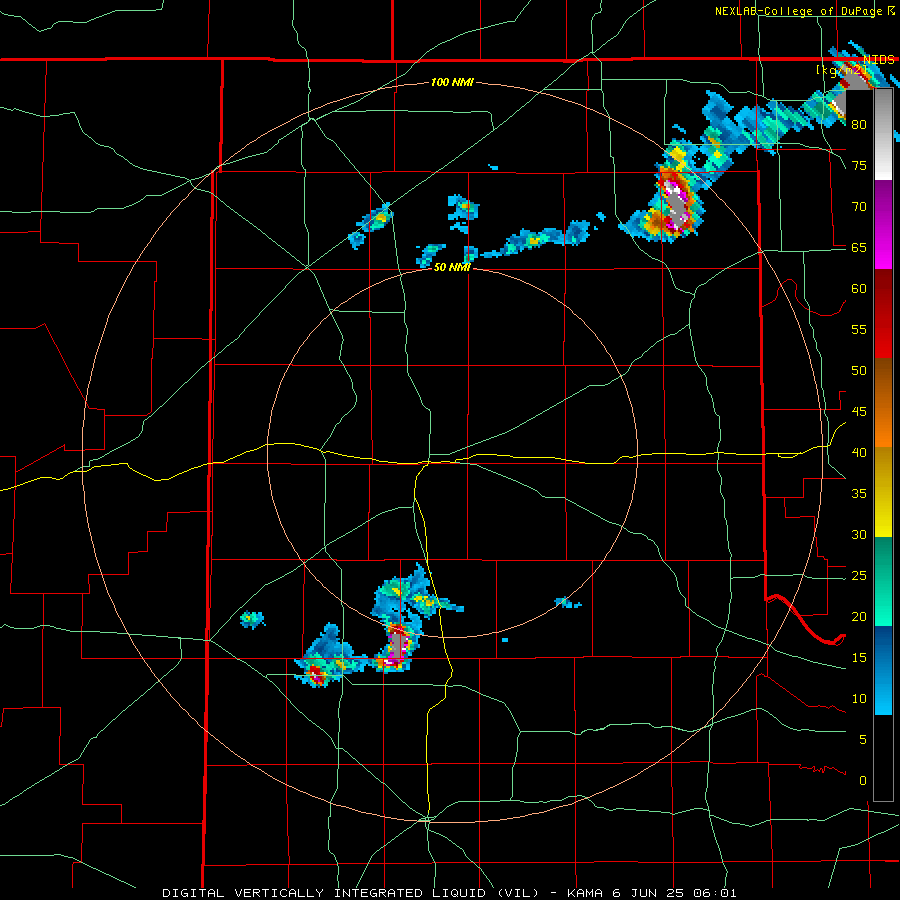The width and height of the screenshot is (900, 900).
Task: Click the "NIDS" label above the color scale
Action: (879, 60)
